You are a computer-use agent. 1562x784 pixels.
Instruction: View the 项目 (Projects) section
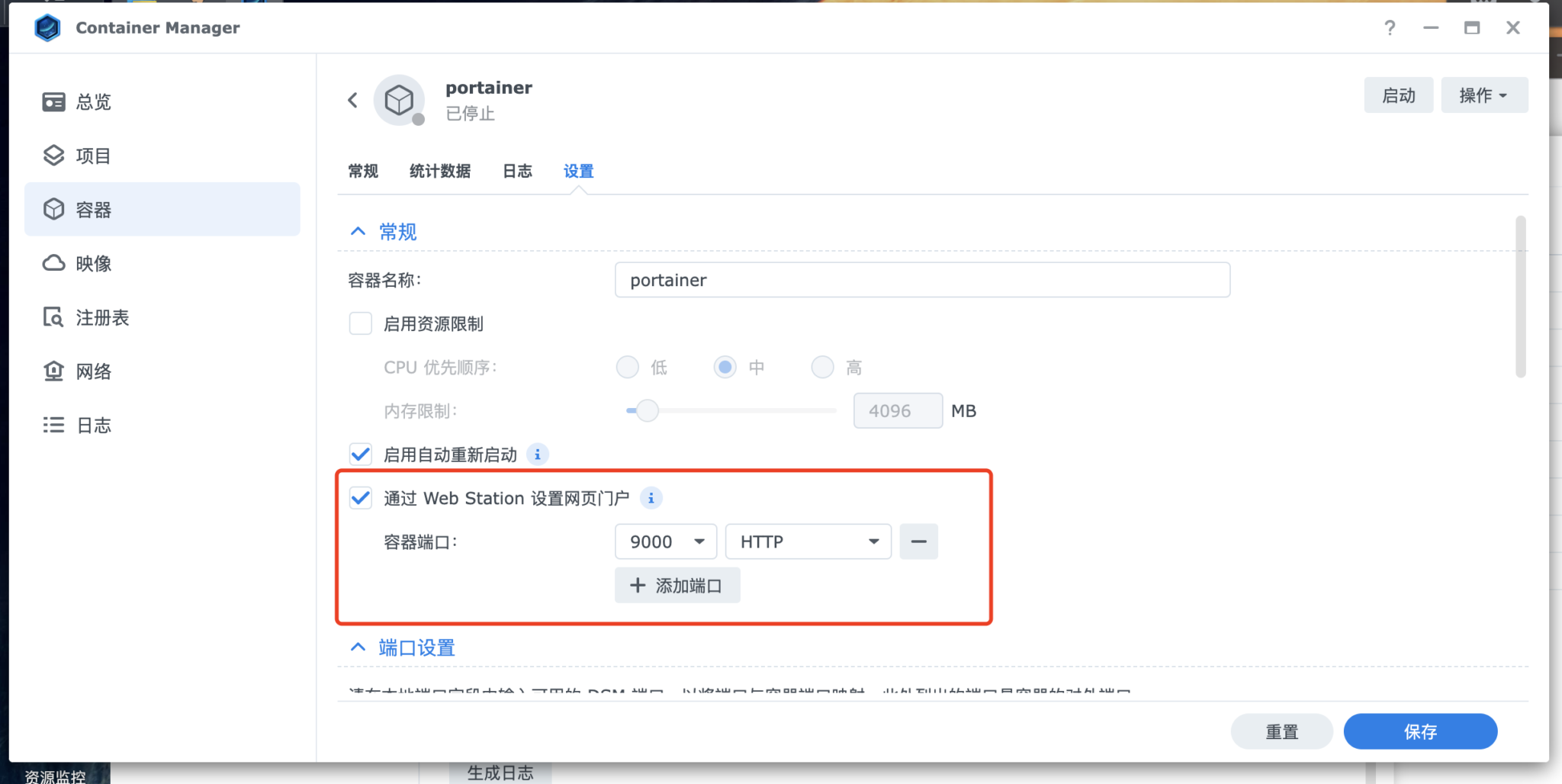[x=92, y=156]
